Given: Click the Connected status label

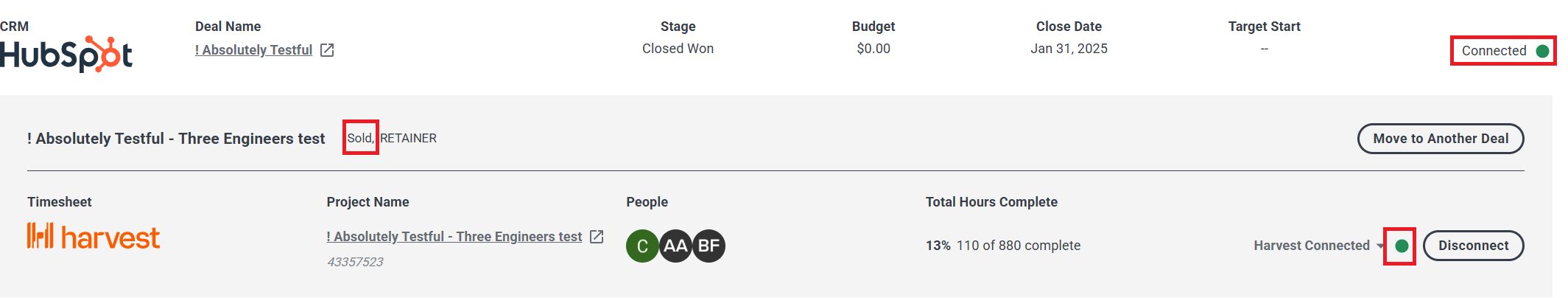Looking at the screenshot, I should click(1494, 51).
